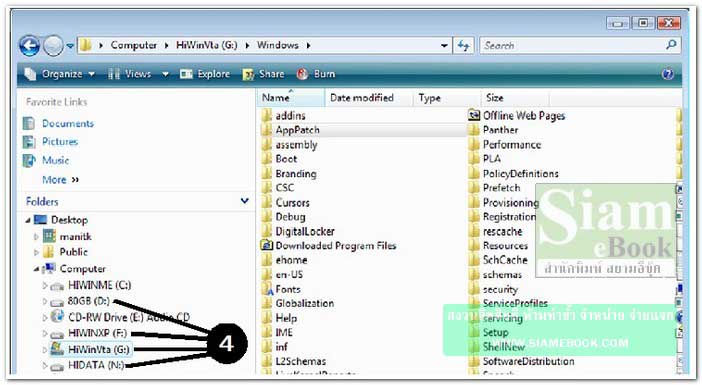Select Windows in the address breadcrumb
Viewport: 702px width, 385px height.
278,45
